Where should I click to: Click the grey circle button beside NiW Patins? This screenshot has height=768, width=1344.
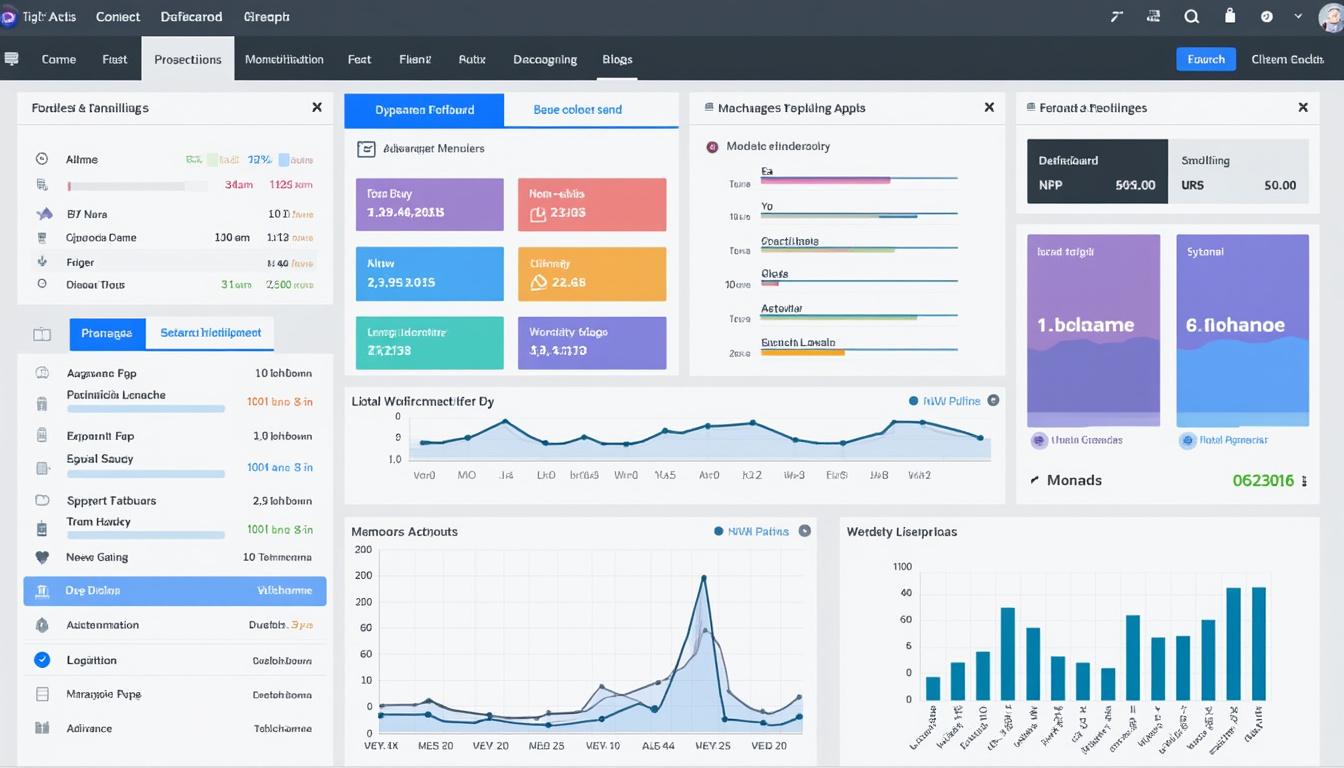coord(804,531)
